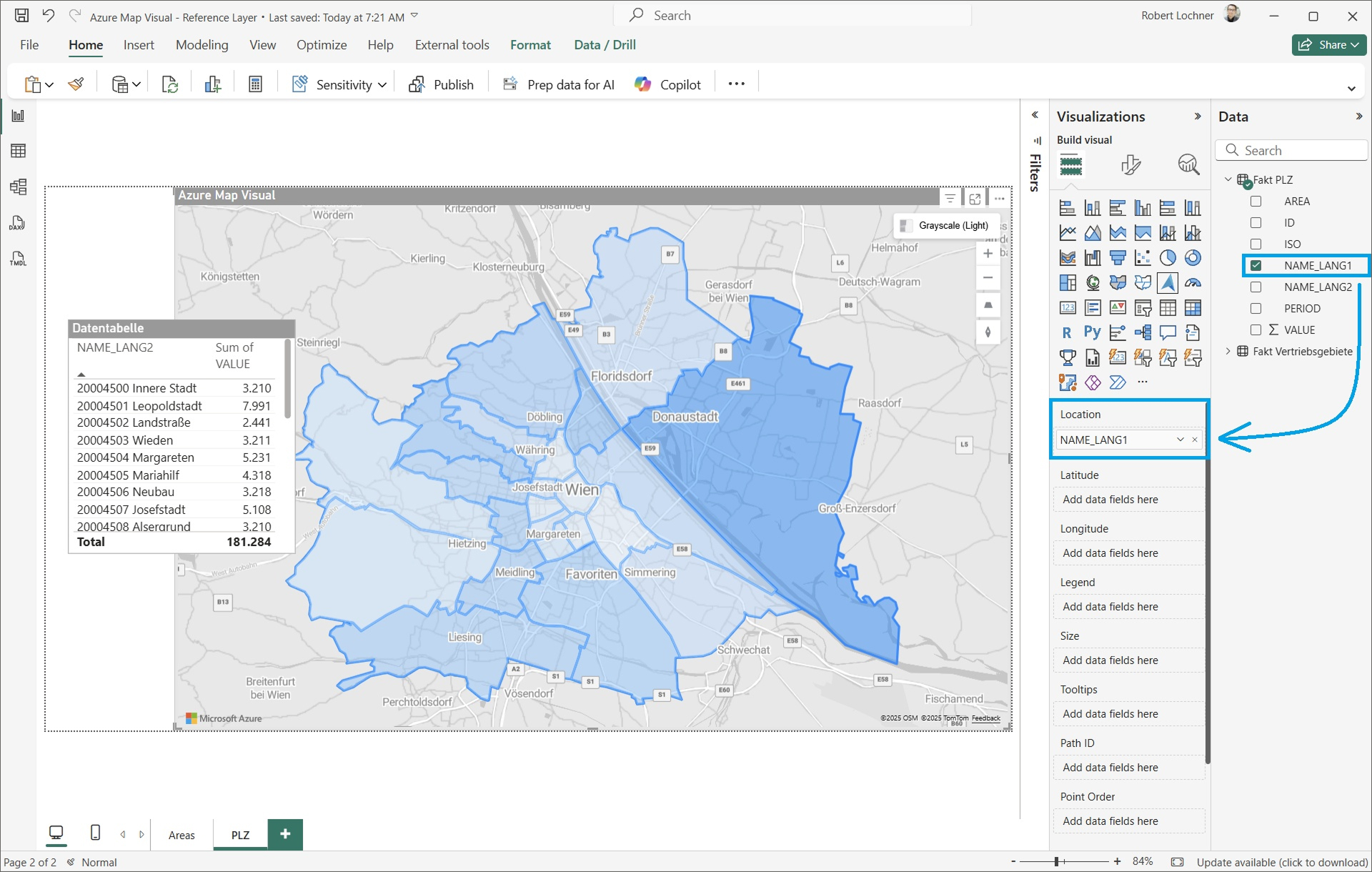The width and height of the screenshot is (1372, 872).
Task: Select the matrix visual icon
Action: point(1193,308)
